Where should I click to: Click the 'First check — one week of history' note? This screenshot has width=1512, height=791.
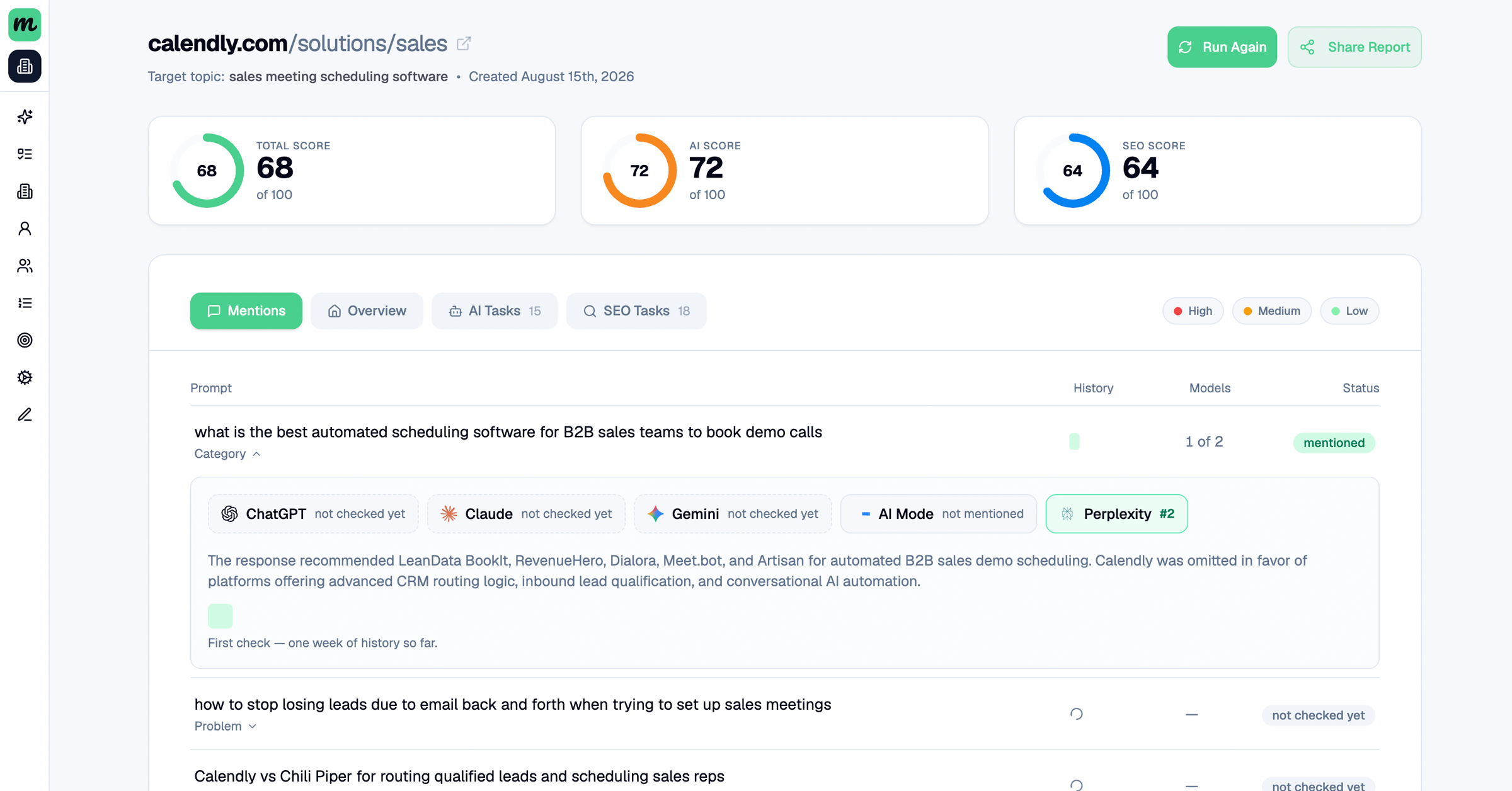(323, 643)
